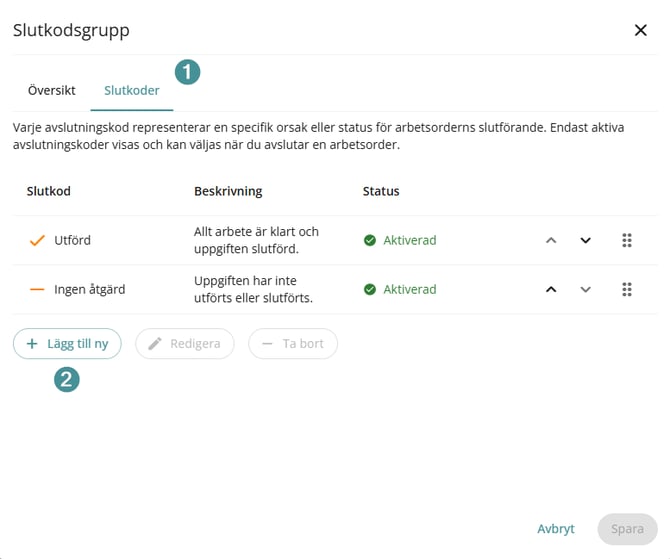The height and width of the screenshot is (559, 670).
Task: Click description 'Uppgiften har inte utförts eller slutförts.'
Action: pyautogui.click(x=253, y=289)
